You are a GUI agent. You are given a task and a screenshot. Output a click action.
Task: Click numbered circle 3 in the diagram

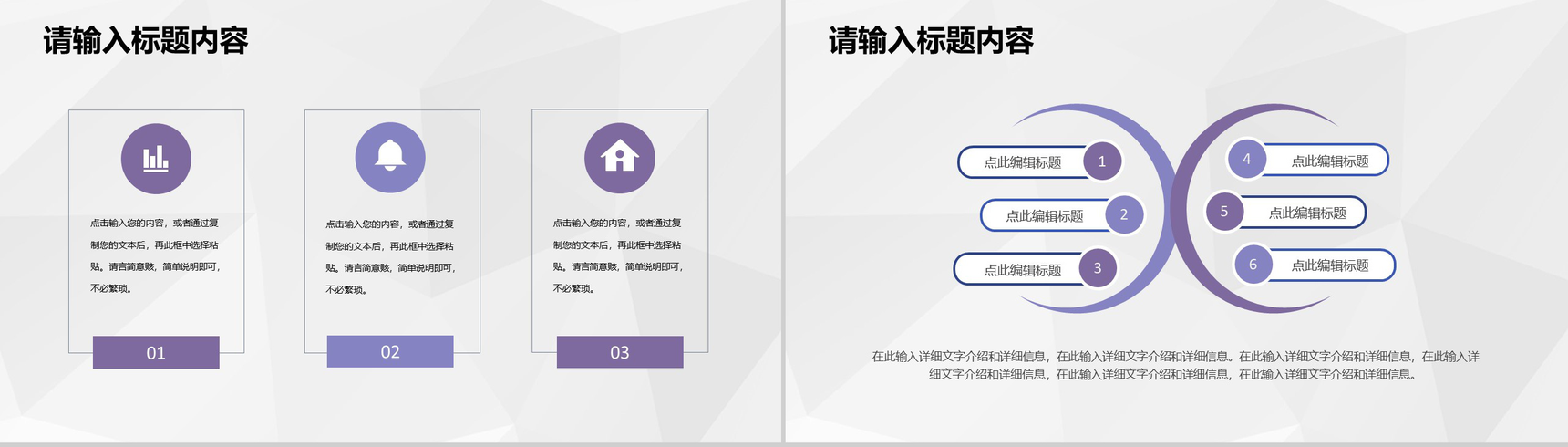1098,268
